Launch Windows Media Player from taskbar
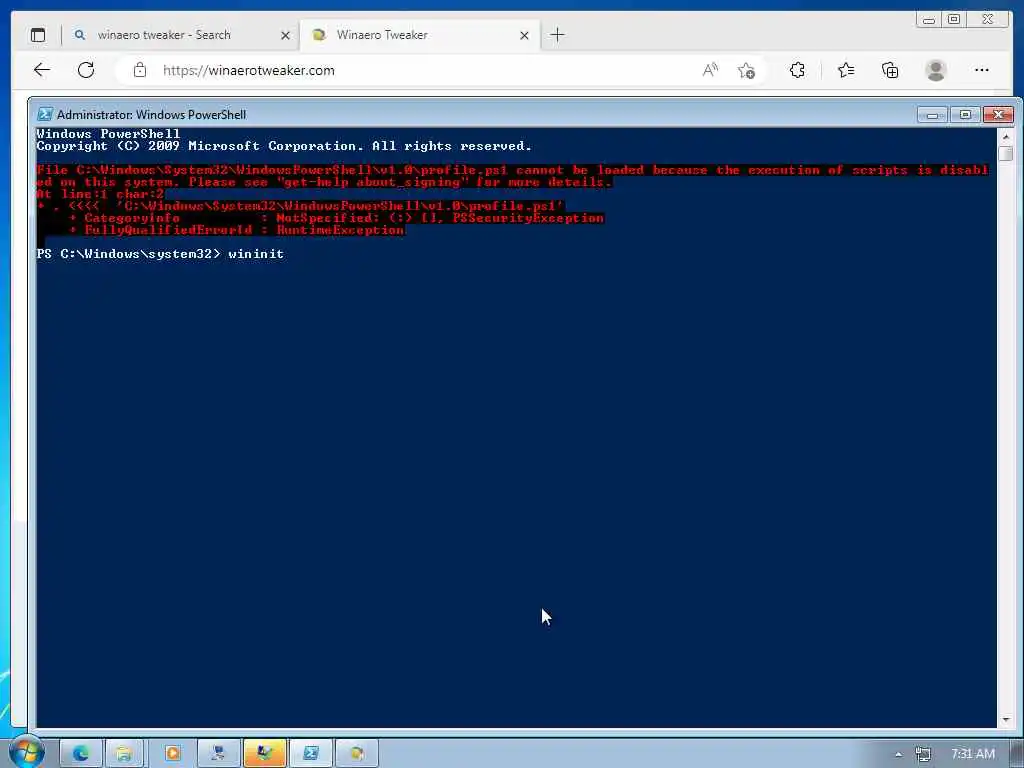Screen dimensions: 1024x768 point(172,754)
